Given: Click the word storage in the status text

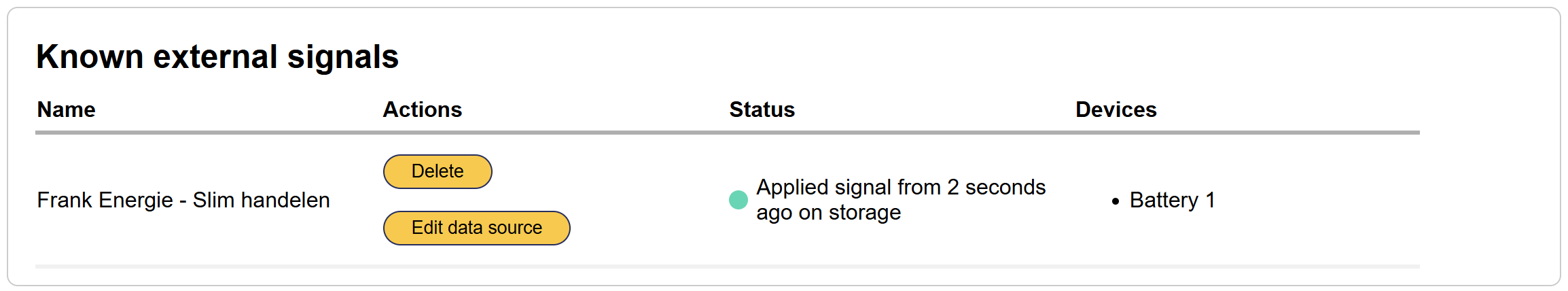Looking at the screenshot, I should pos(864,213).
